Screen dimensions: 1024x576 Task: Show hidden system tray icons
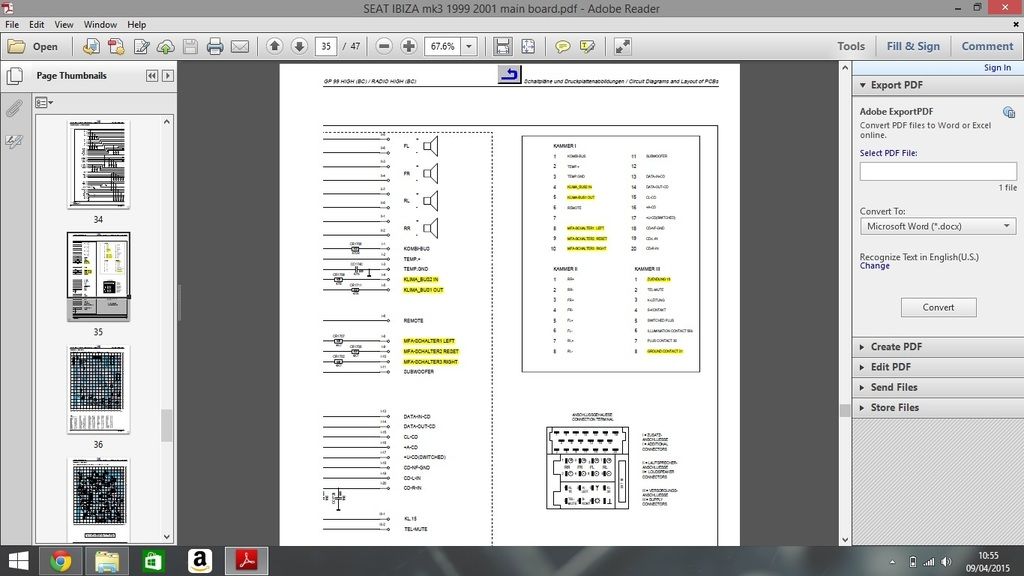[x=892, y=562]
